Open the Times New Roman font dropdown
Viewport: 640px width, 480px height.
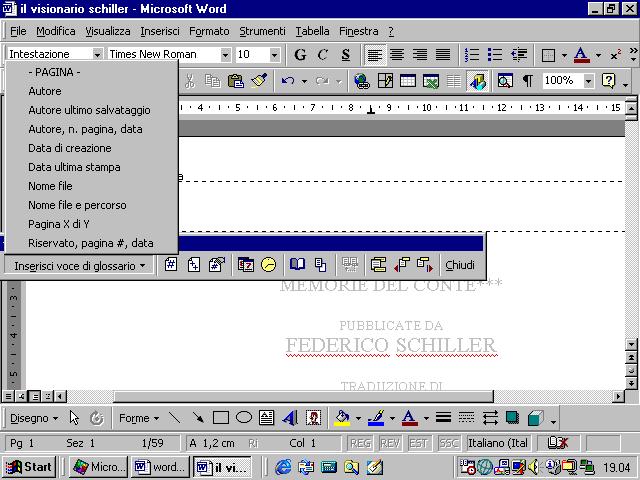point(225,54)
